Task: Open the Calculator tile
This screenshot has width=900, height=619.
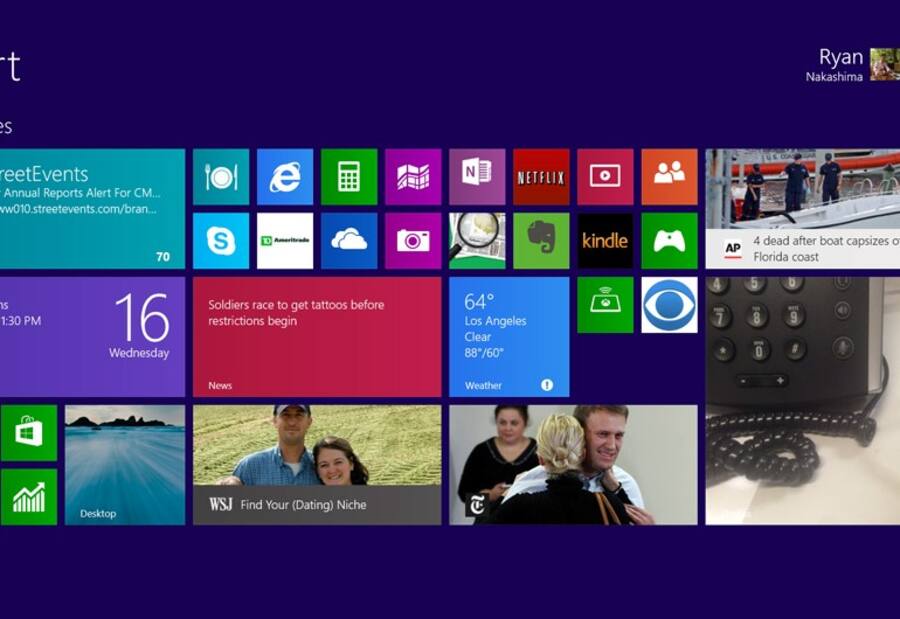Action: (x=349, y=177)
